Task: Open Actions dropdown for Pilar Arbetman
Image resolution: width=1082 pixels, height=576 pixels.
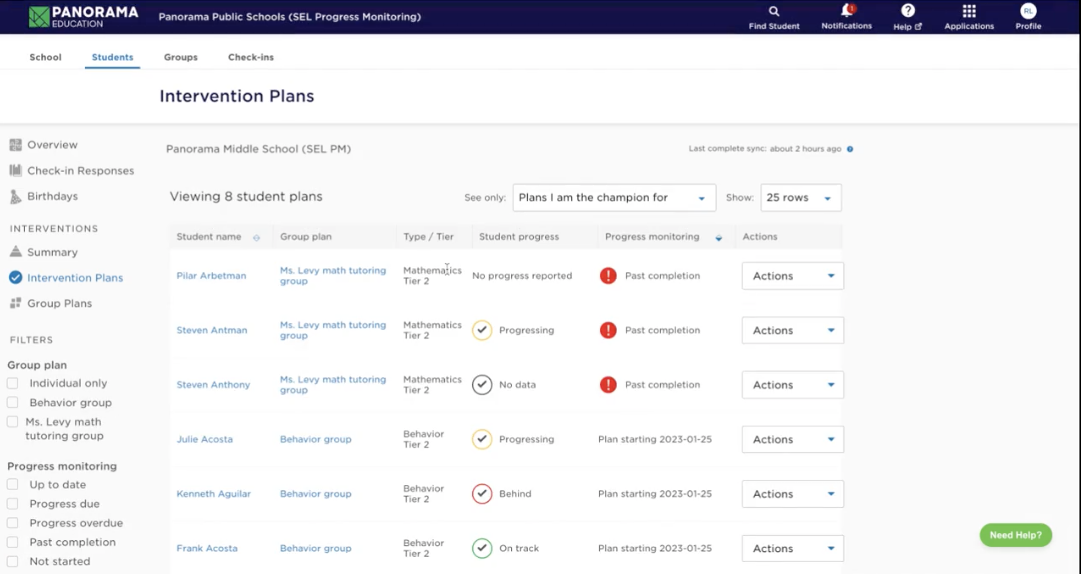Action: 792,276
